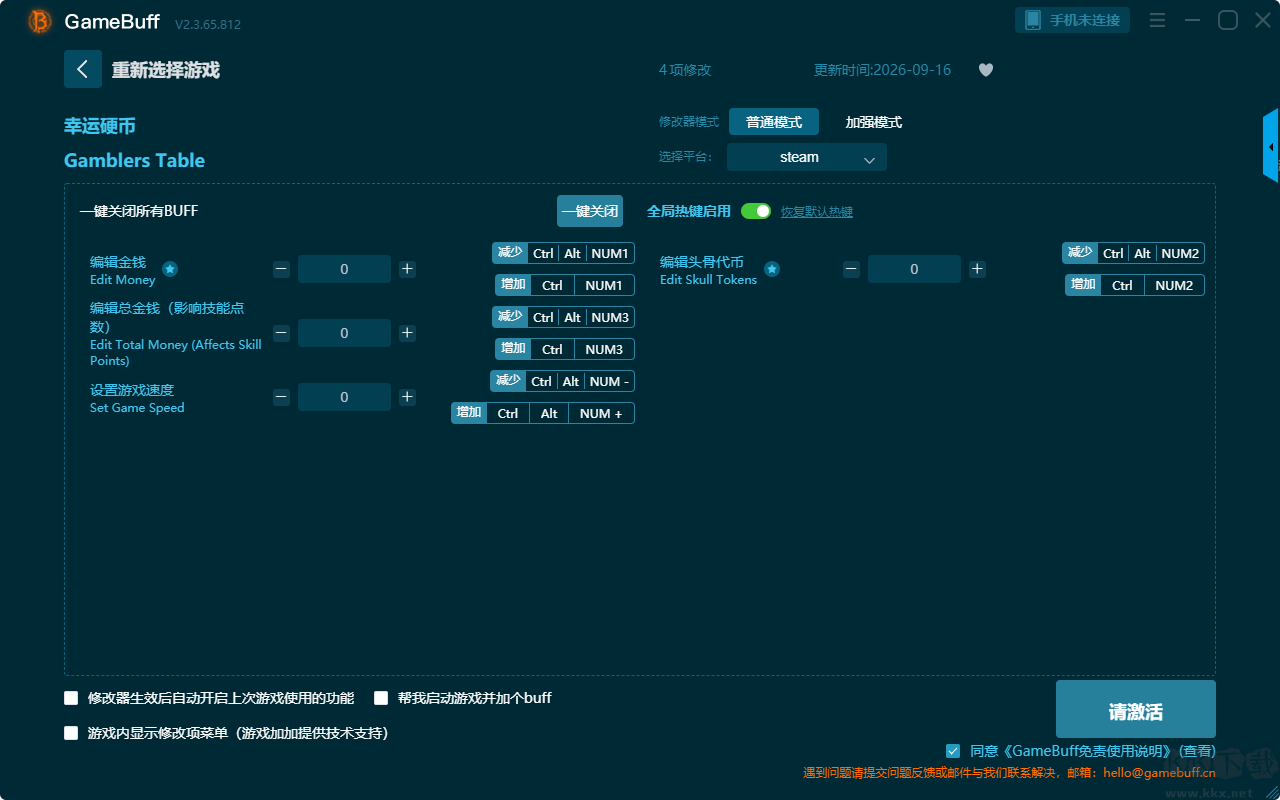The image size is (1280, 800).
Task: Open the steam platform dropdown
Action: point(807,157)
